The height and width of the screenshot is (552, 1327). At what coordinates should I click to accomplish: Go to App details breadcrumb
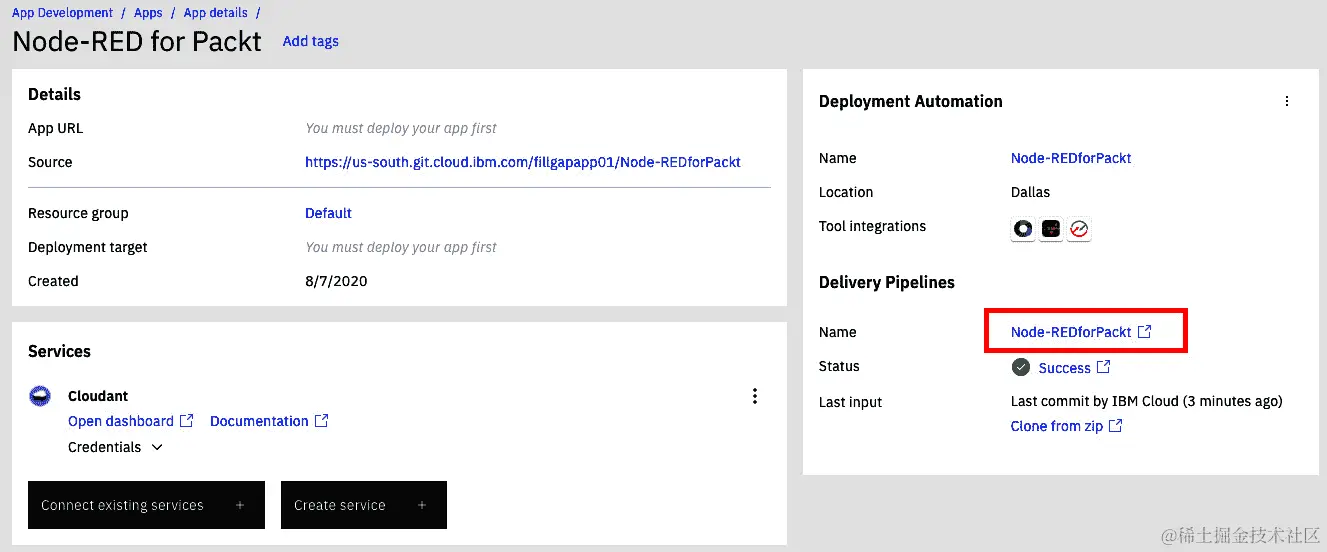coord(216,13)
